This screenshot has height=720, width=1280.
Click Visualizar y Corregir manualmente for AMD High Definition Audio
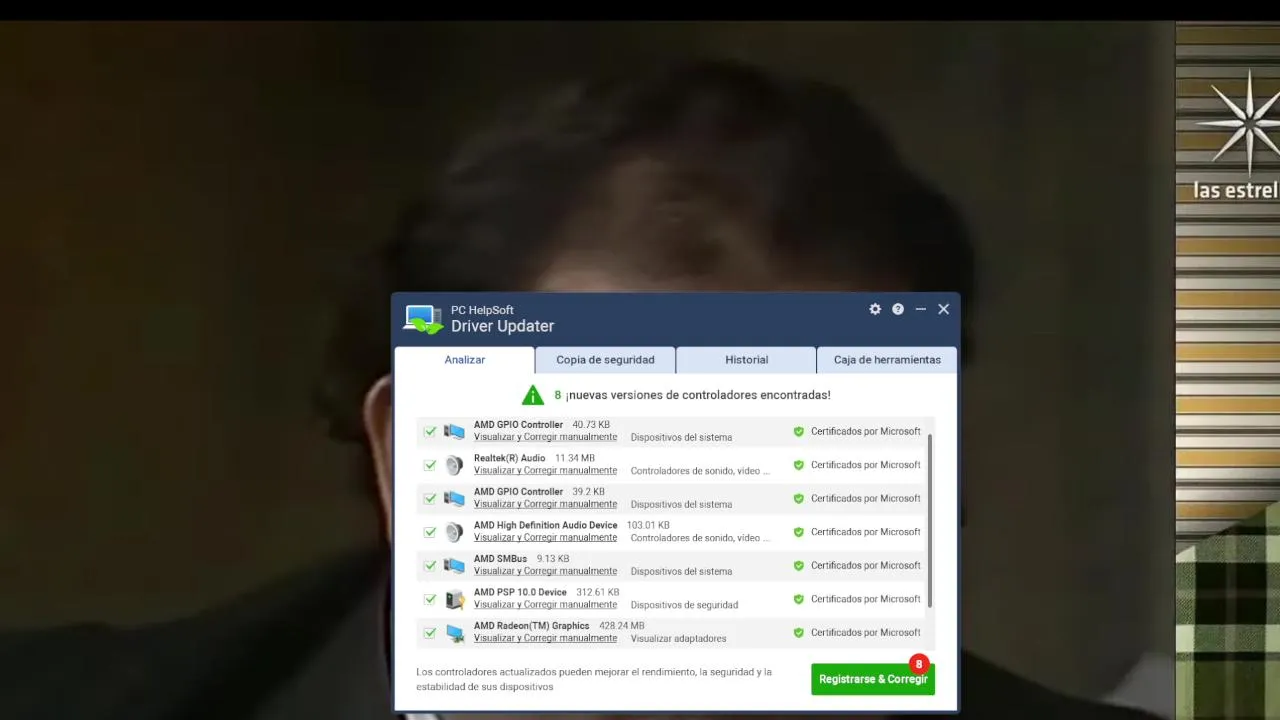tap(545, 538)
